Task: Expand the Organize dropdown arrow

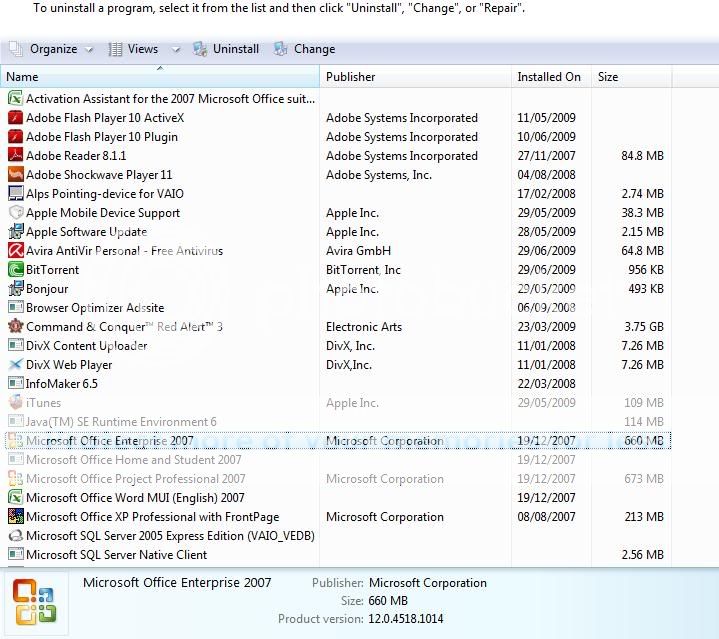Action: pos(89,50)
